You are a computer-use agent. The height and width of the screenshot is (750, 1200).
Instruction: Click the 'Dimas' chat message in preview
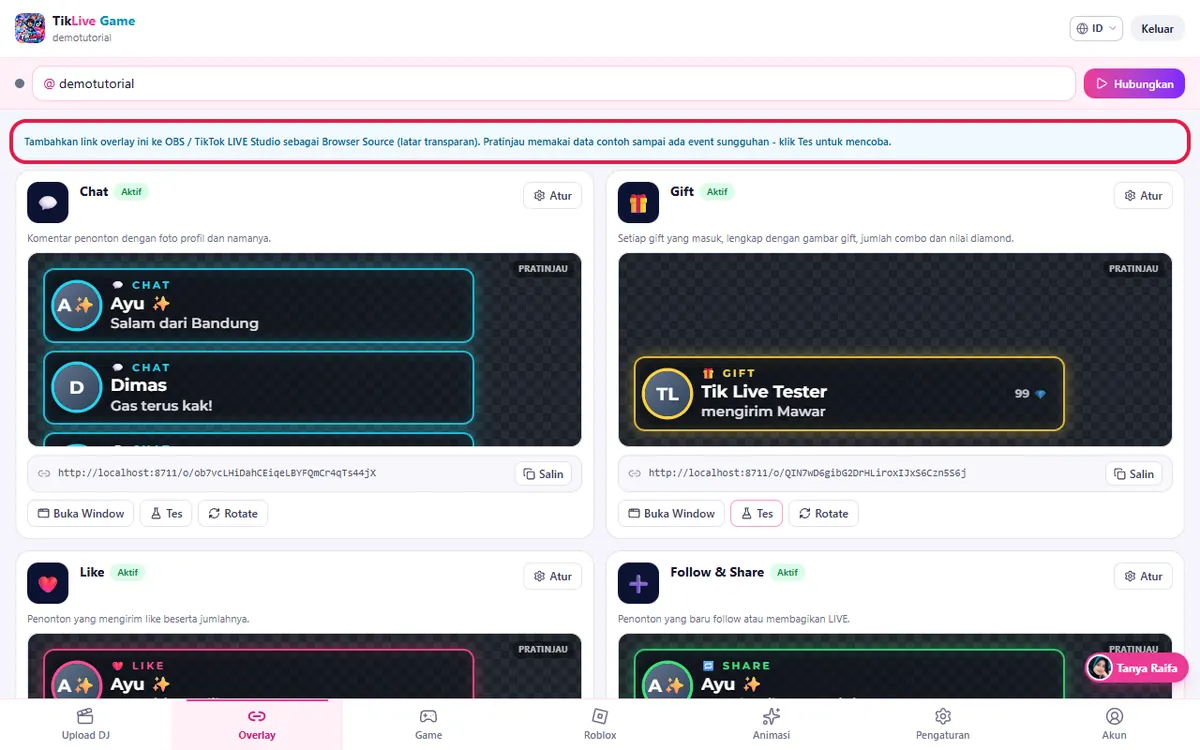pos(258,388)
